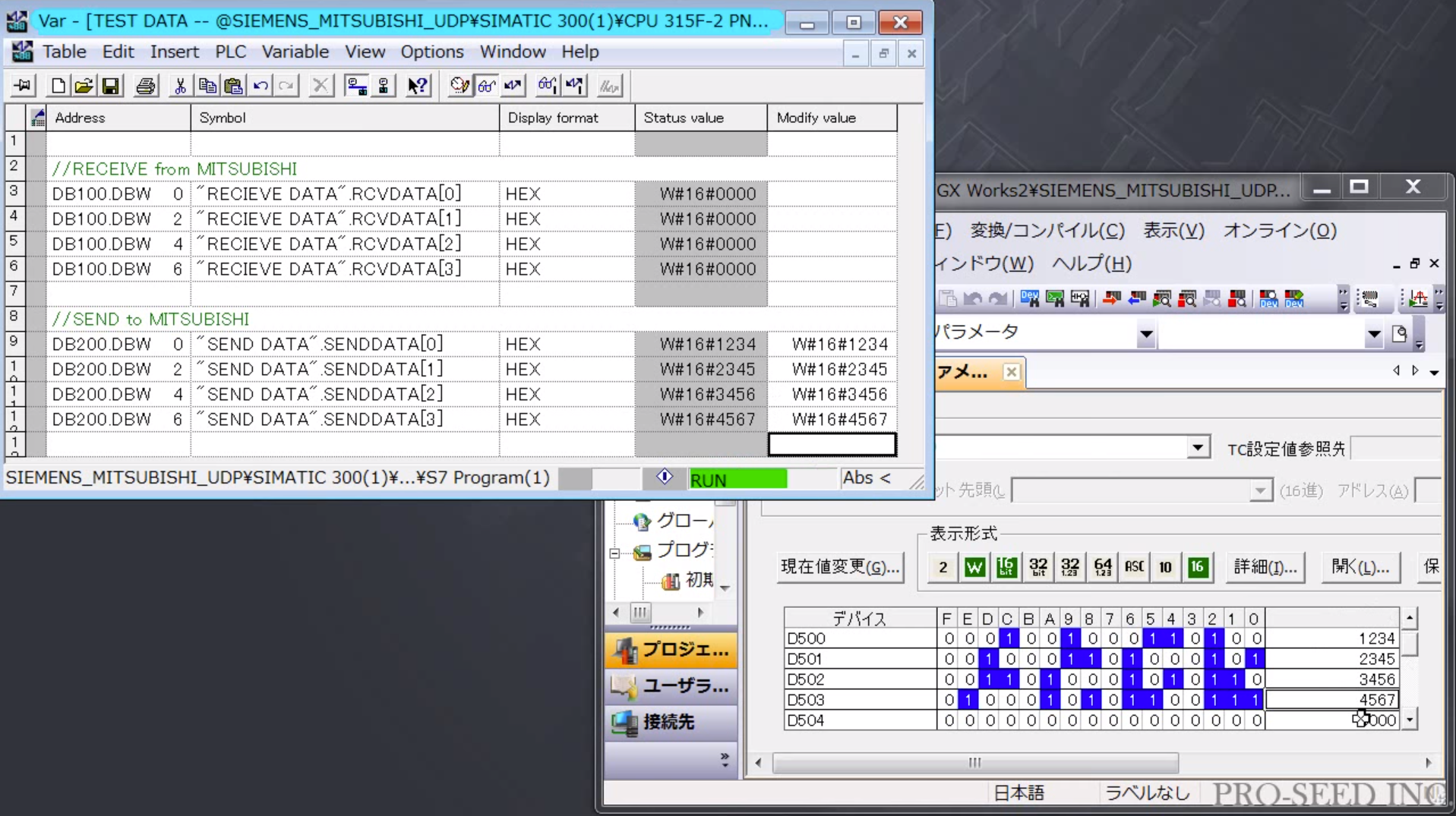Image resolution: width=1456 pixels, height=816 pixels.
Task: Open the 変換/コンパイル(C) menu
Action: pyautogui.click(x=1047, y=231)
